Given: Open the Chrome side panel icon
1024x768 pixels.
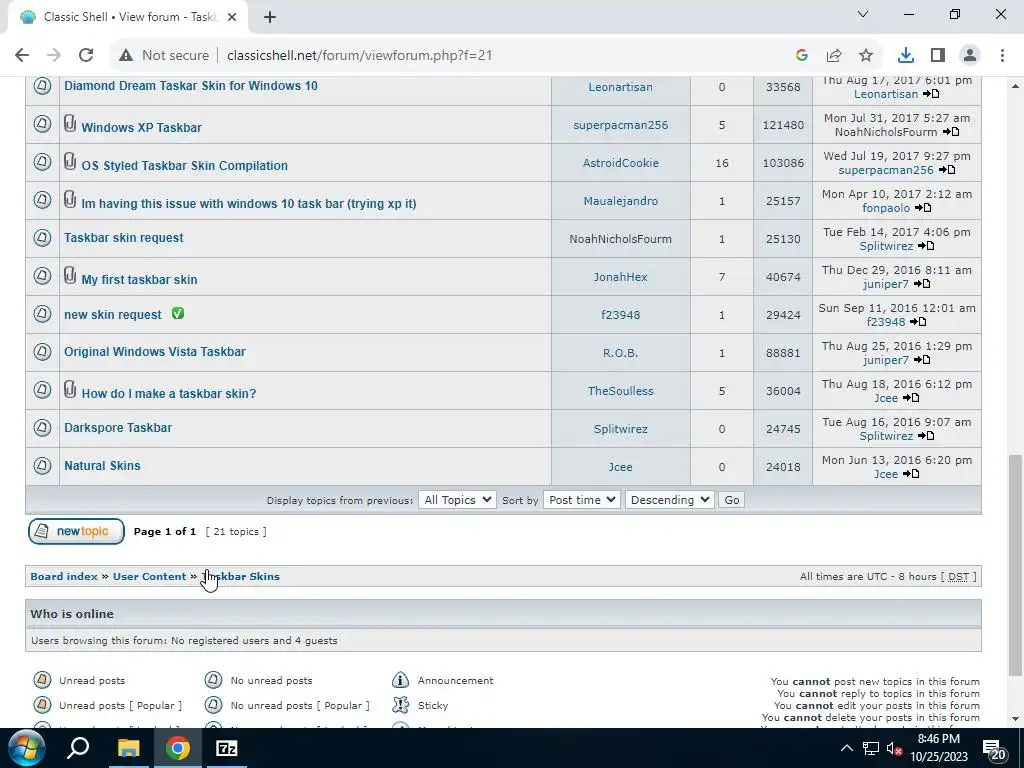Looking at the screenshot, I should (x=938, y=56).
